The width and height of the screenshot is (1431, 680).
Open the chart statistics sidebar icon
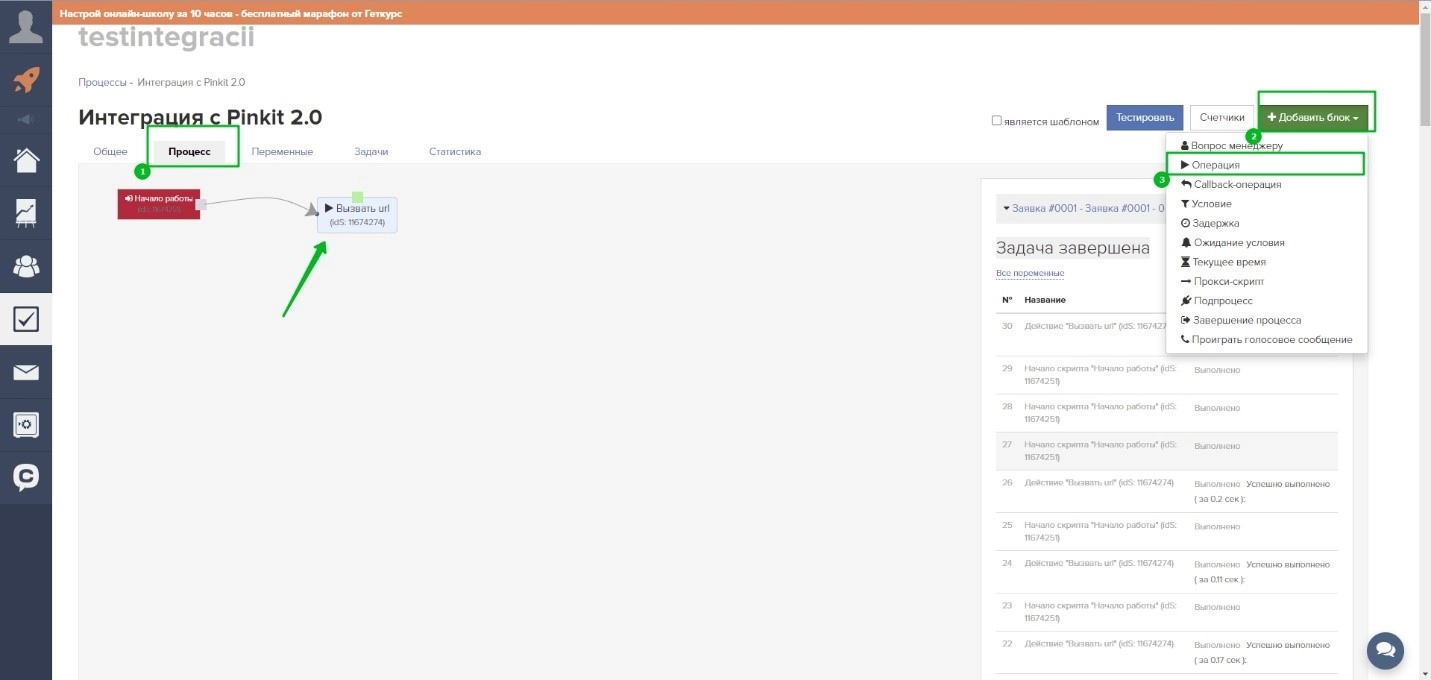click(26, 212)
